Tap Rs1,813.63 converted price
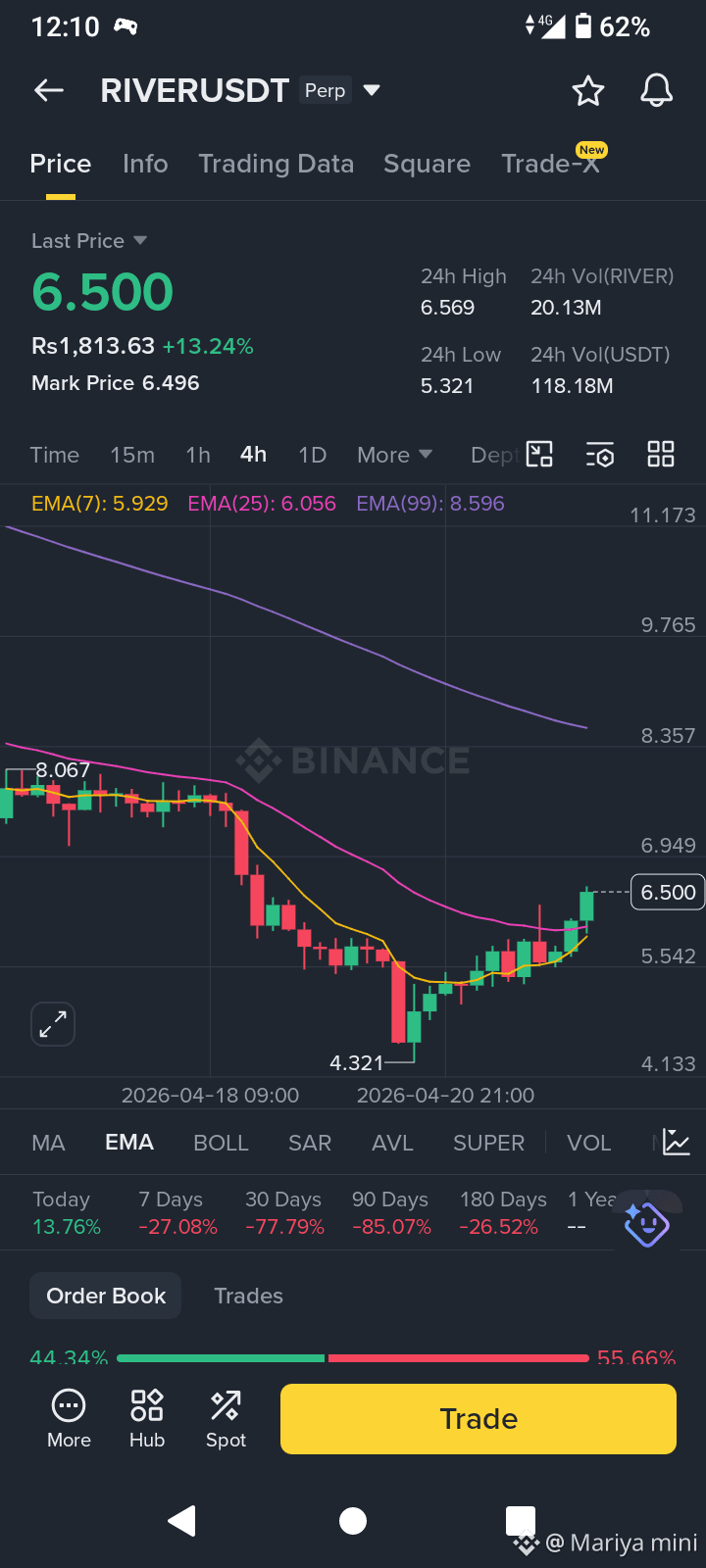The image size is (706, 1568). tap(93, 346)
